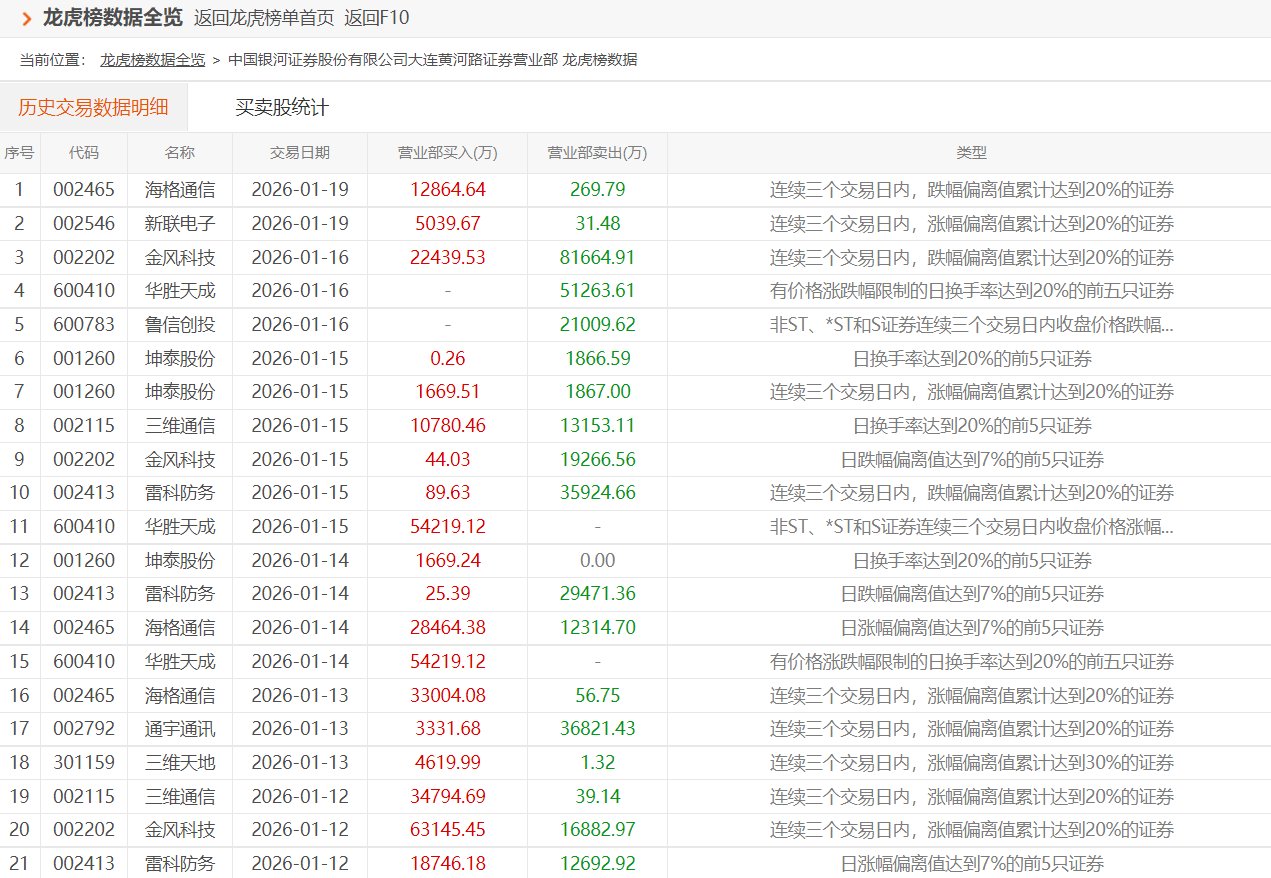Open the 买卖股统计 tab
Viewport: 1271px width, 878px height.
[282, 107]
